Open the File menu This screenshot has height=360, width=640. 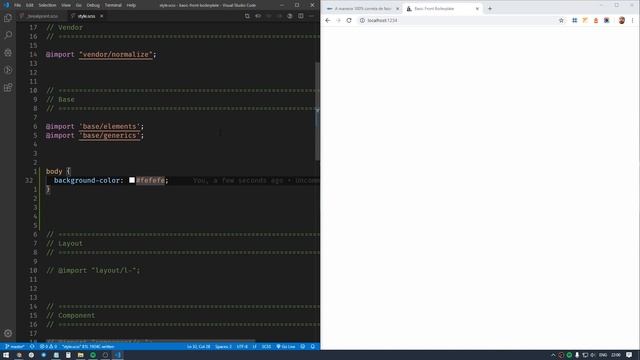(17, 5)
